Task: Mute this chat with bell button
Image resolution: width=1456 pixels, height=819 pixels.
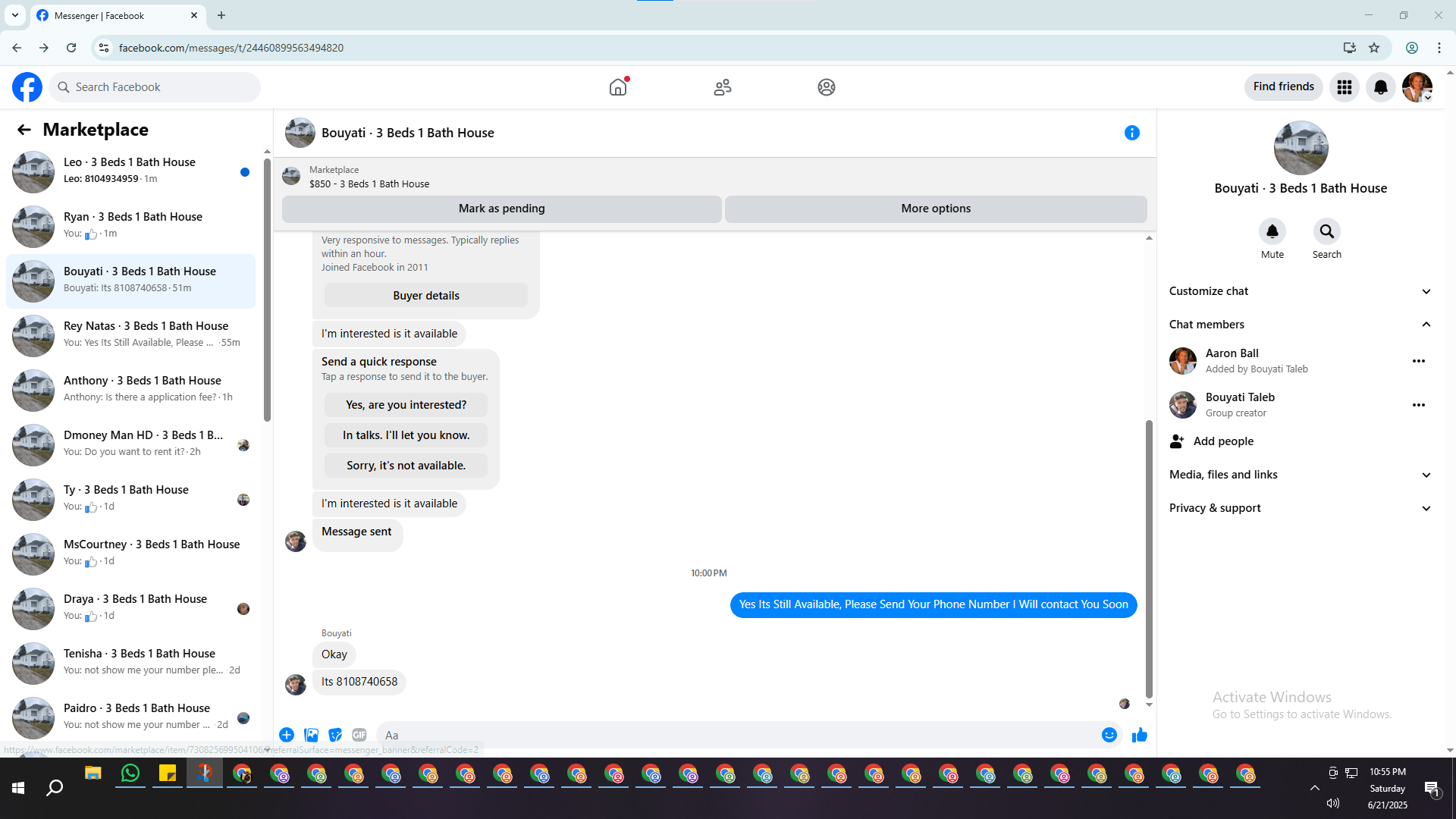Action: click(1272, 232)
